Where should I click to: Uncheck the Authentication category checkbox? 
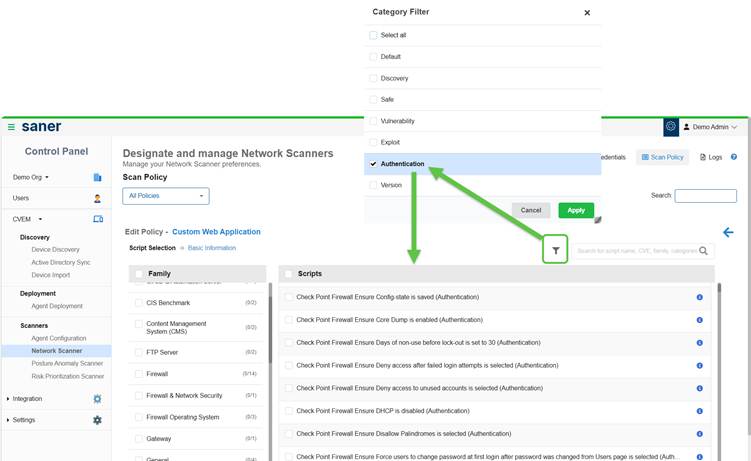coord(373,163)
